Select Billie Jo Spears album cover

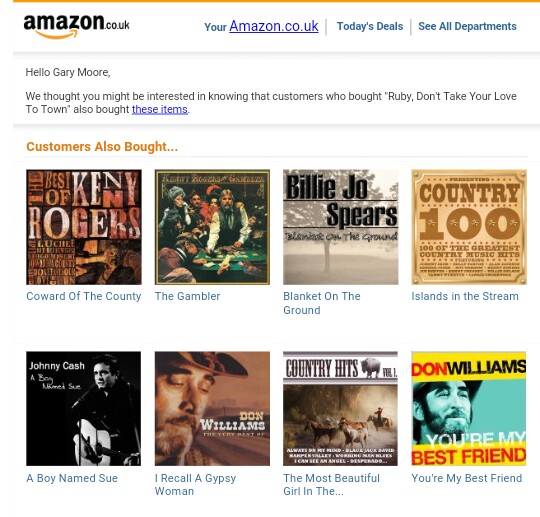[x=341, y=227]
